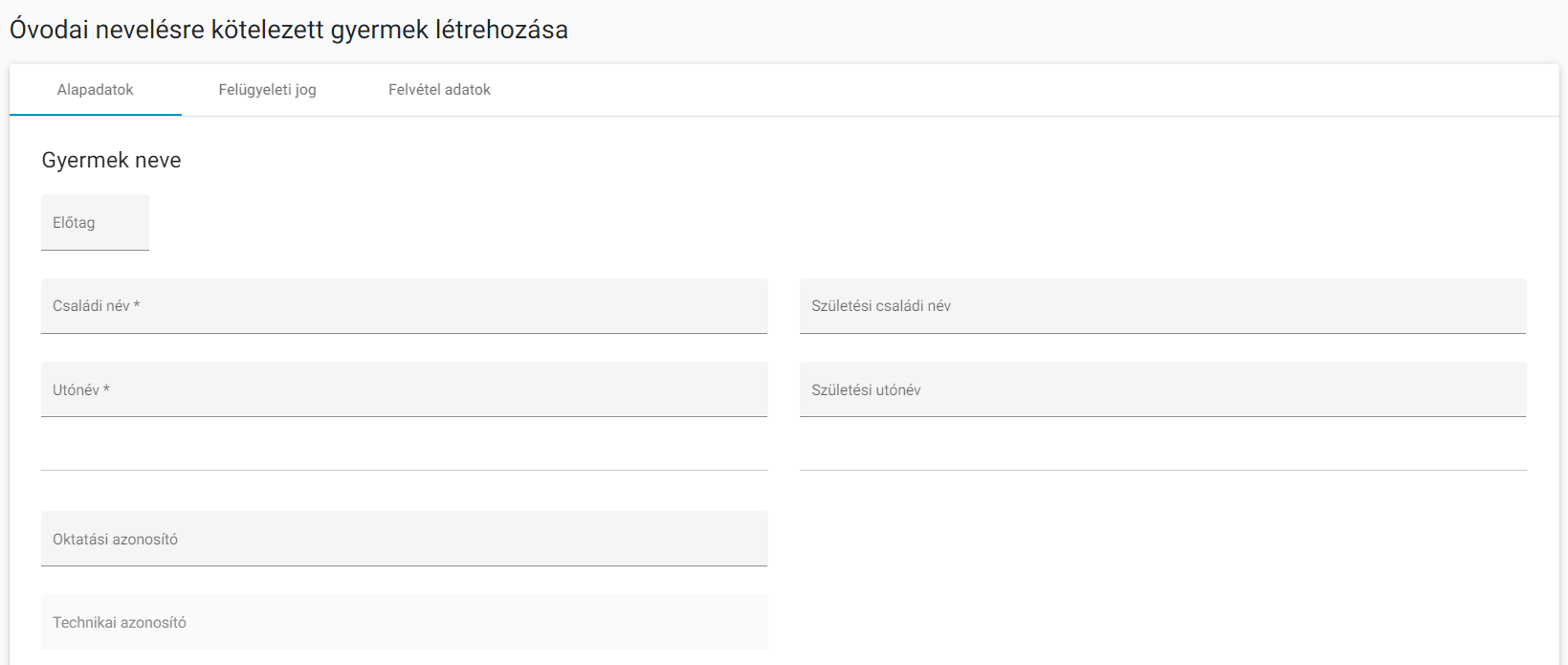Click the Technikai azonosító label text
Screen dimensions: 1568x665
(x=120, y=623)
